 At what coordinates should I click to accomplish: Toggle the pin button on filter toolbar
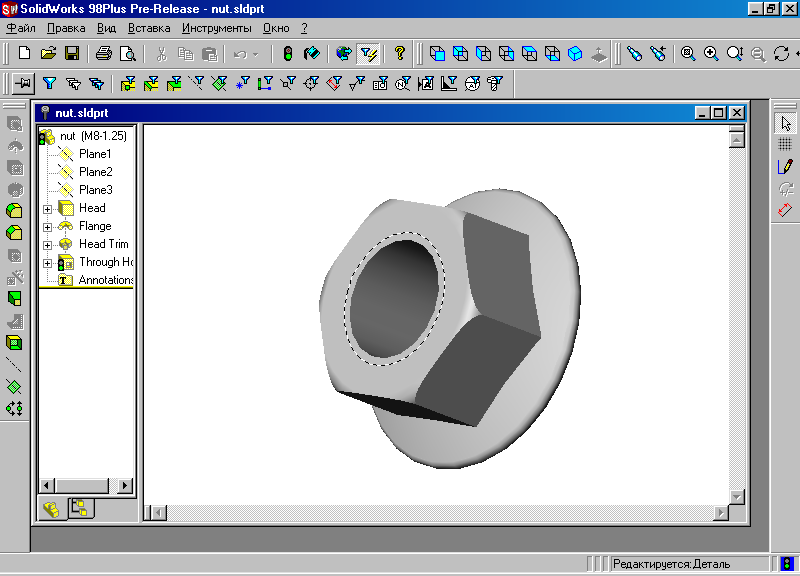[23, 83]
